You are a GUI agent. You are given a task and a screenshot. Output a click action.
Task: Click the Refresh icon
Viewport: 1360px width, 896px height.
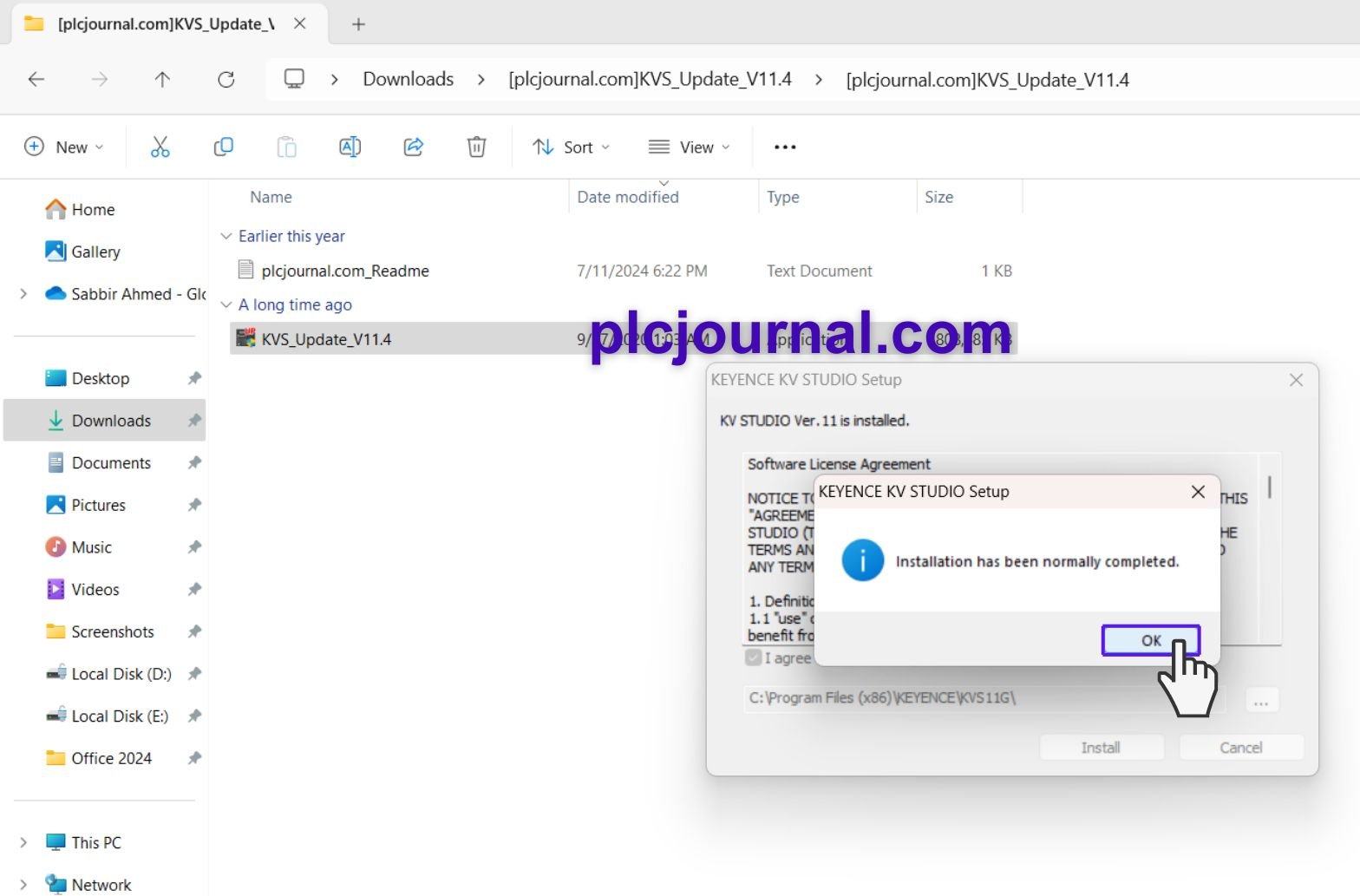coord(226,80)
